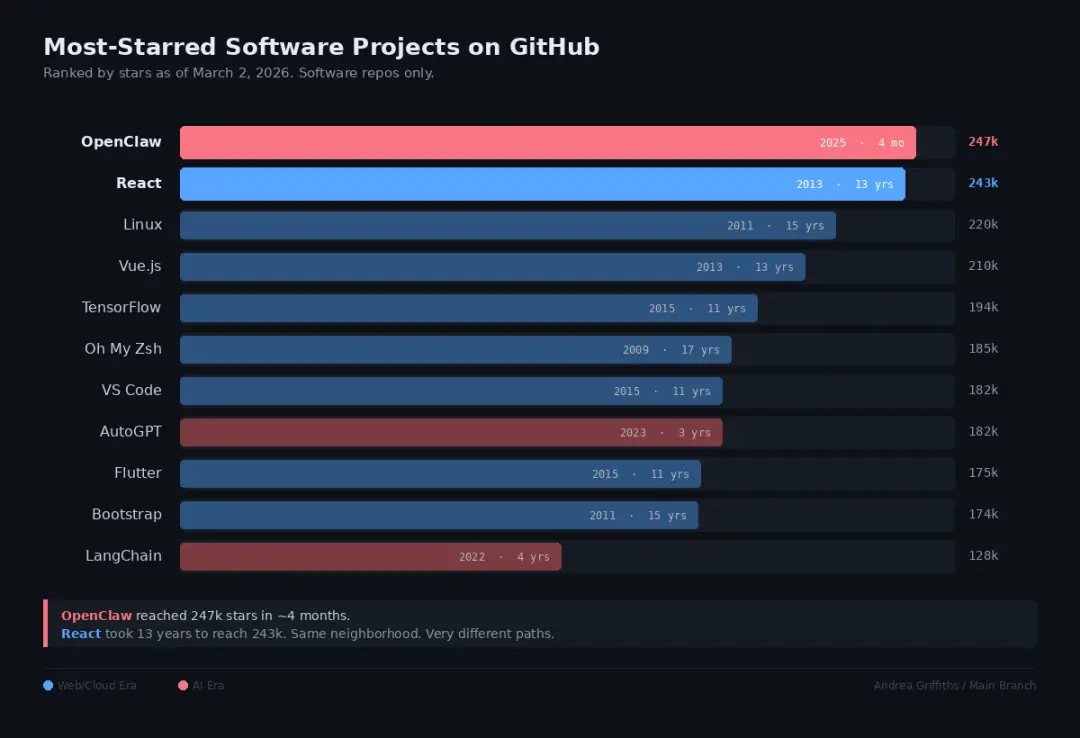This screenshot has width=1080, height=738.
Task: Click the pink AI Era legend dot
Action: click(x=183, y=686)
